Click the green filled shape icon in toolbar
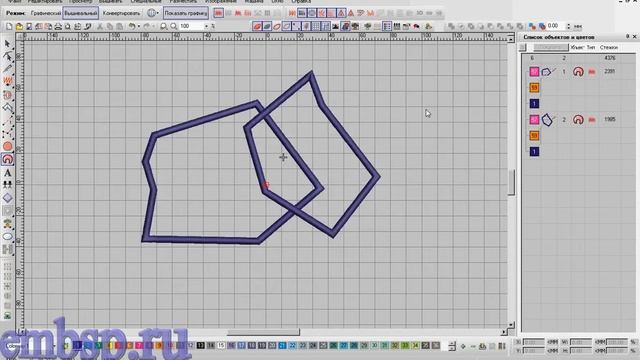The width and height of the screenshot is (640, 360). (x=267, y=27)
